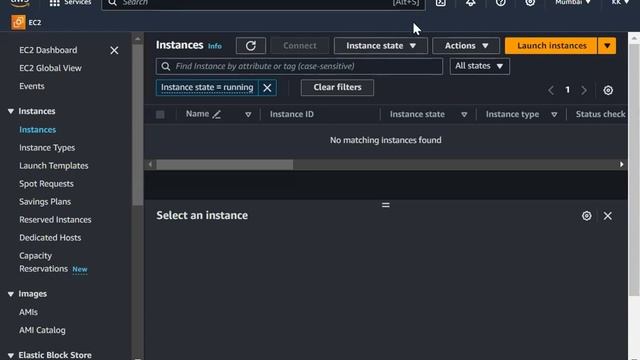Close the EC2 navigation sidebar
This screenshot has width=640, height=360.
[x=114, y=51]
